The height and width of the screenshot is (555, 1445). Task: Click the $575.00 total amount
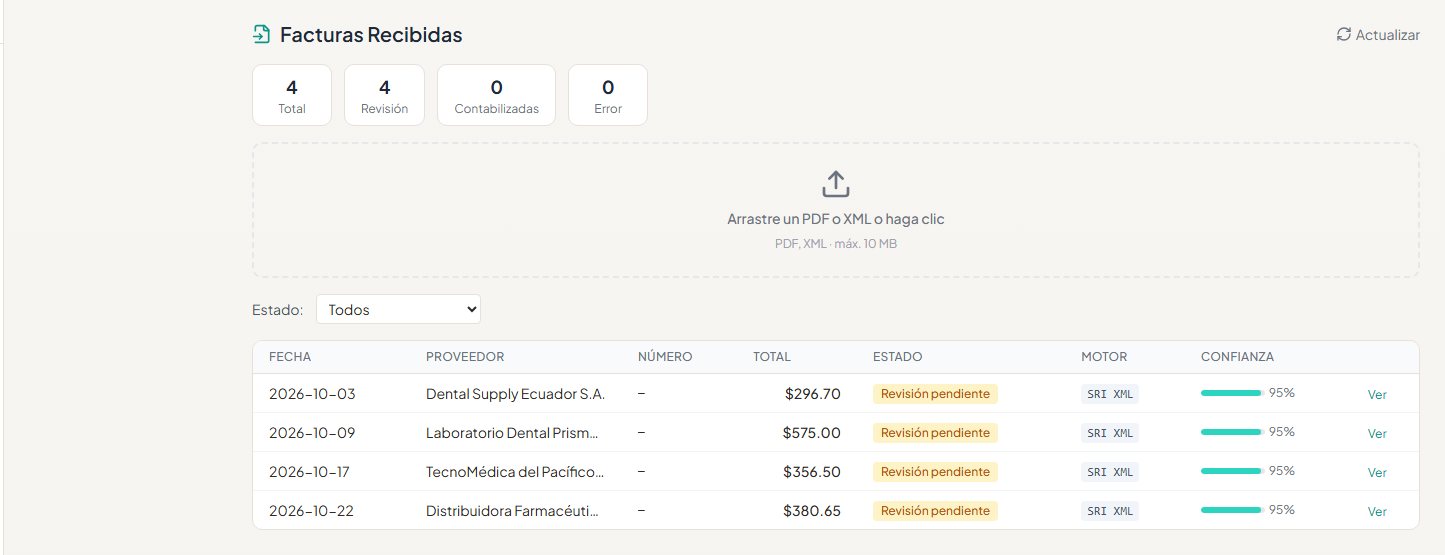click(812, 433)
